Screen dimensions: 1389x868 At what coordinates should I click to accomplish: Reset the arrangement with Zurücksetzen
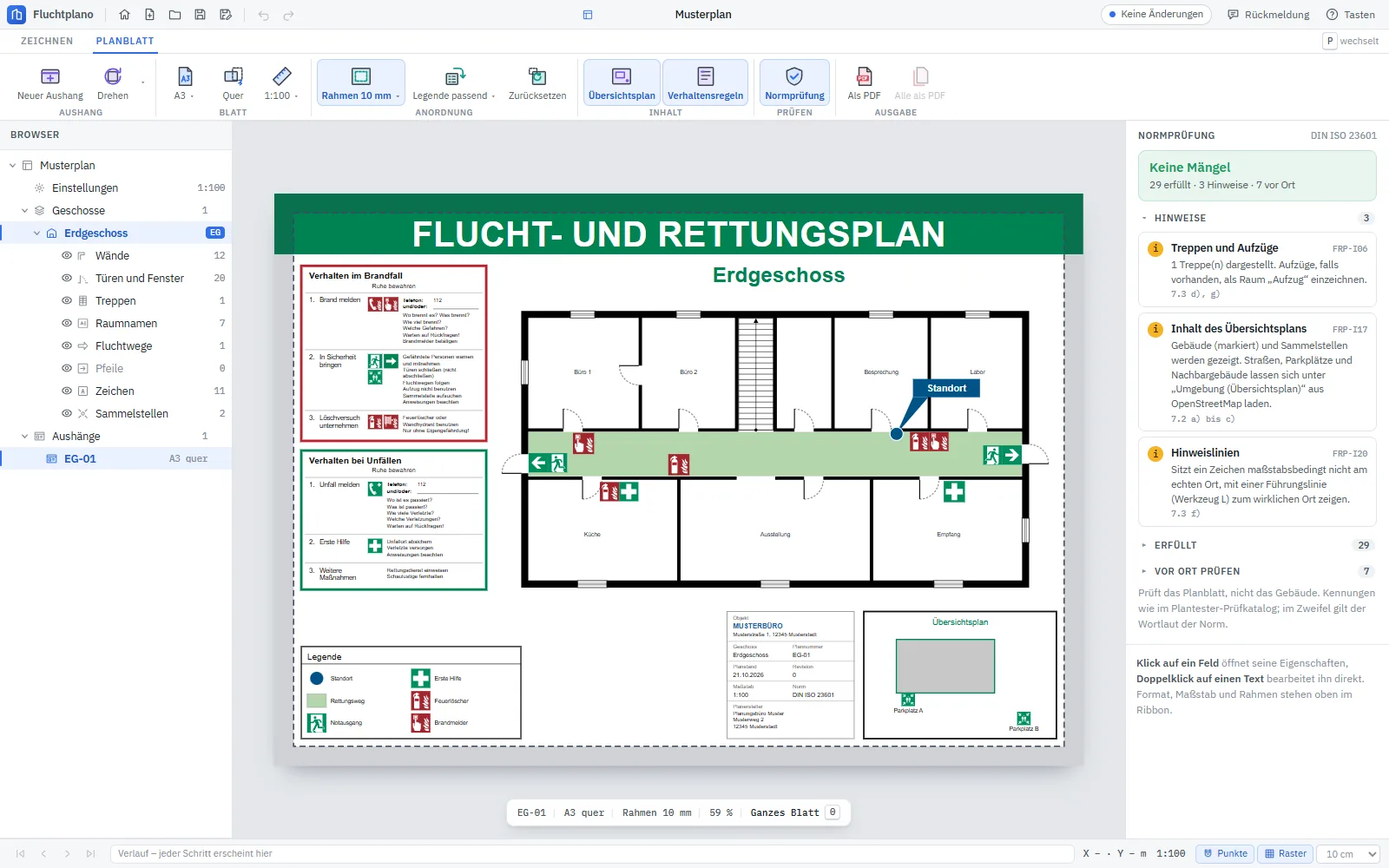click(537, 83)
